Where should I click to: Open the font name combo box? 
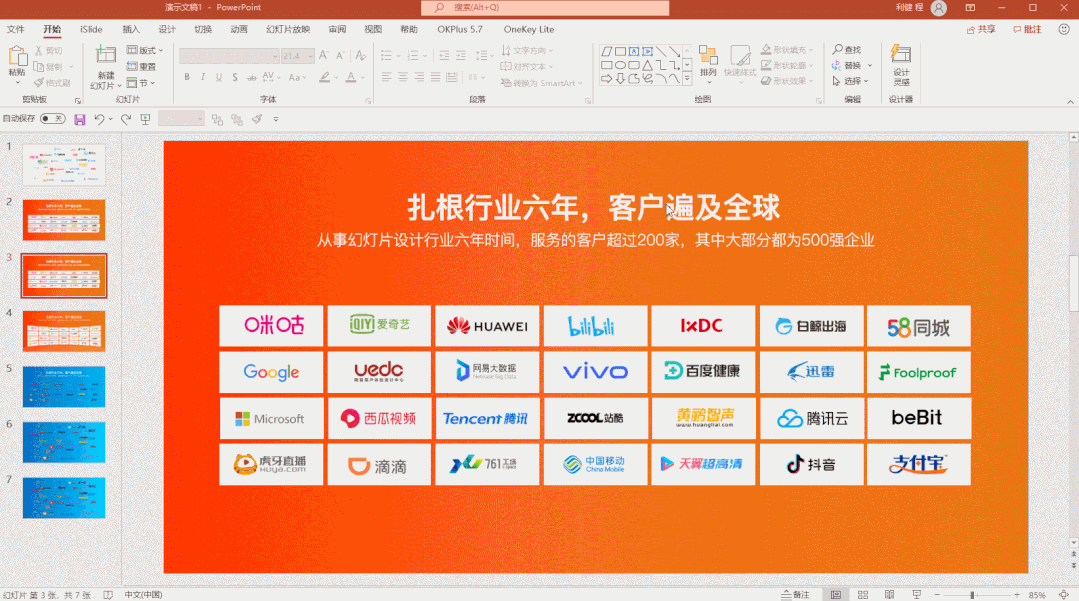pos(229,56)
